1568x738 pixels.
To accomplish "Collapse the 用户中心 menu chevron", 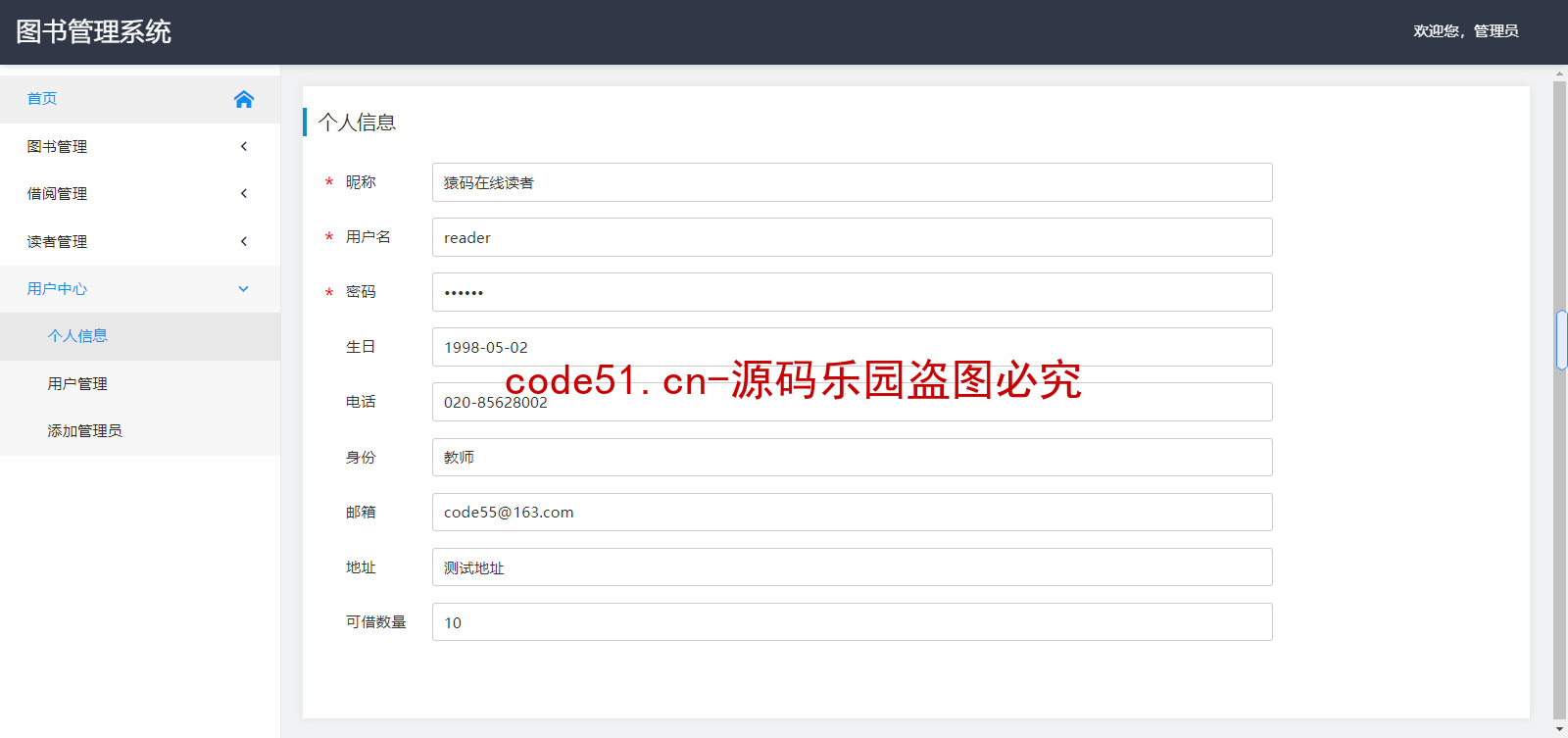I will [244, 289].
